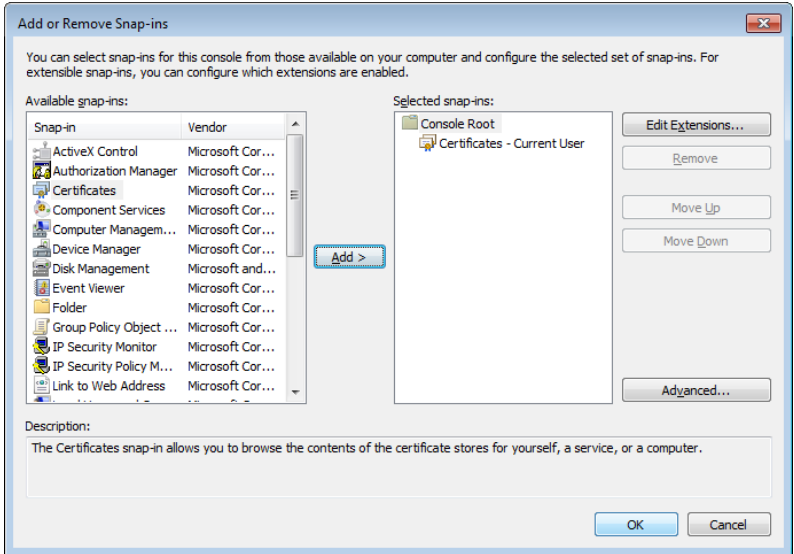Open Advanced settings
794x554 pixels.
696,390
